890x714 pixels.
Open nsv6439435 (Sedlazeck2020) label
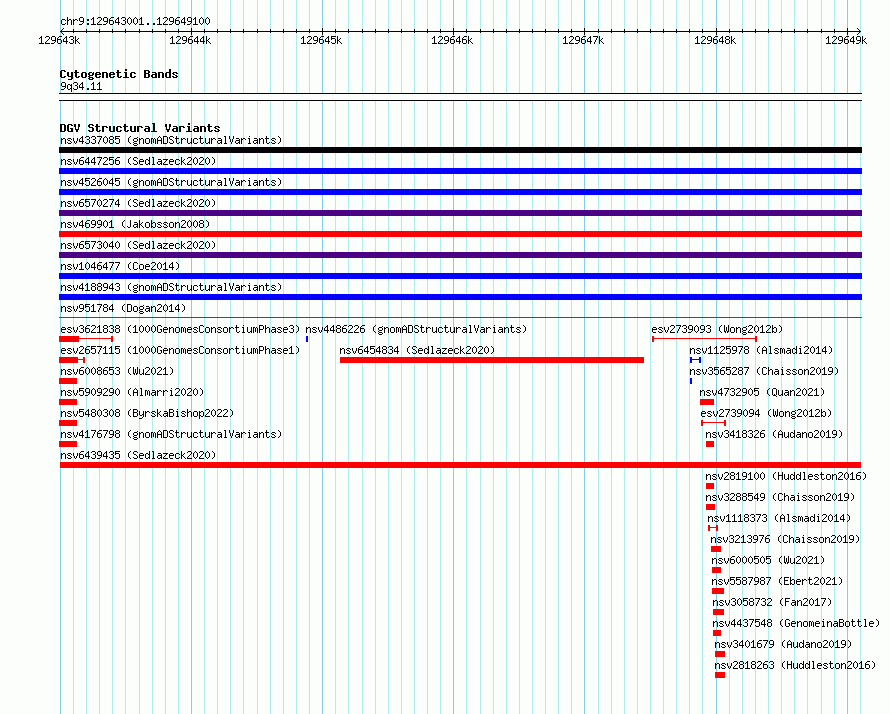(x=138, y=455)
